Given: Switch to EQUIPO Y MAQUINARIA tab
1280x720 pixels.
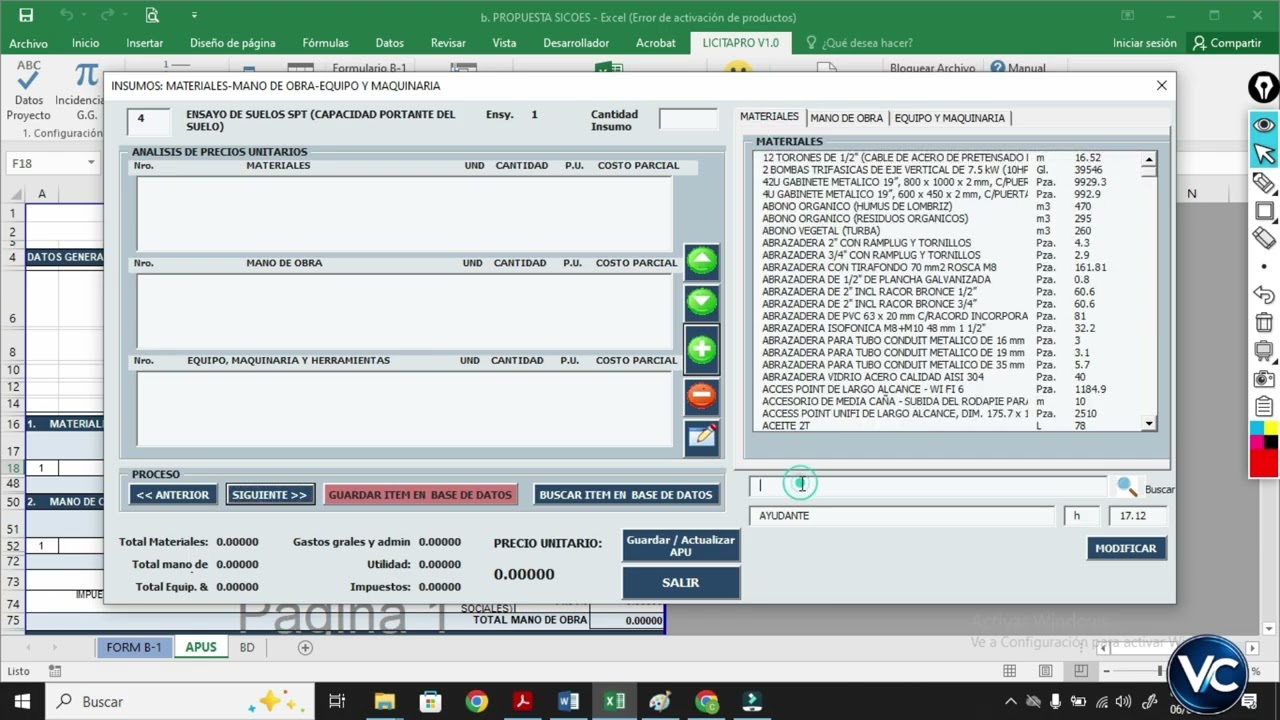Looking at the screenshot, I should (x=949, y=118).
